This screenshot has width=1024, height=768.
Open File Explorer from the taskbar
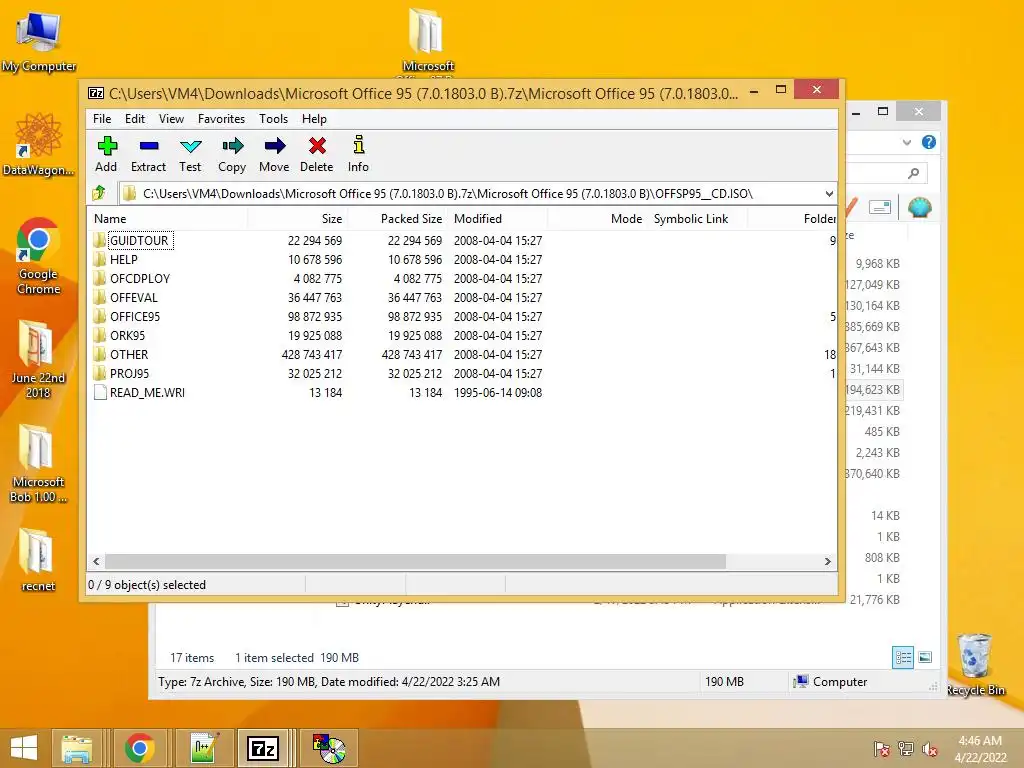[x=76, y=748]
